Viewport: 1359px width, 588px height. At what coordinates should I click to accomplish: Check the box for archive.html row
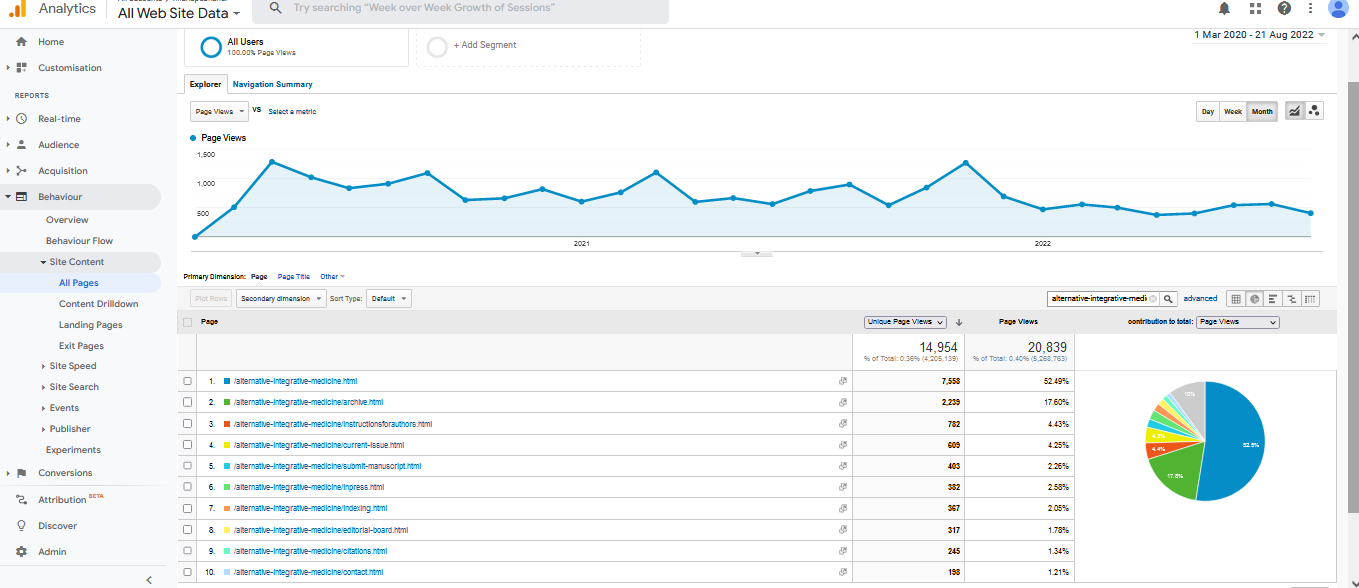188,402
